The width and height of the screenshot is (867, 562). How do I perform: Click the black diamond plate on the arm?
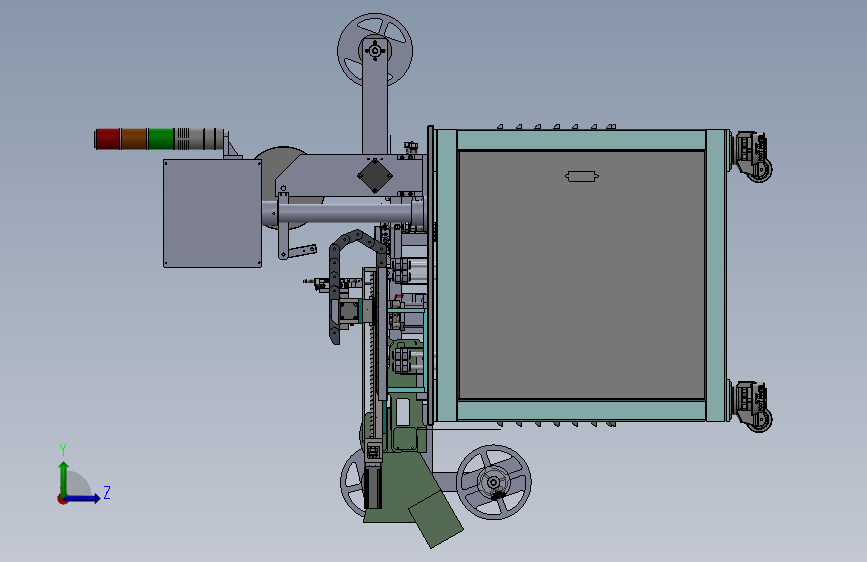(x=375, y=176)
